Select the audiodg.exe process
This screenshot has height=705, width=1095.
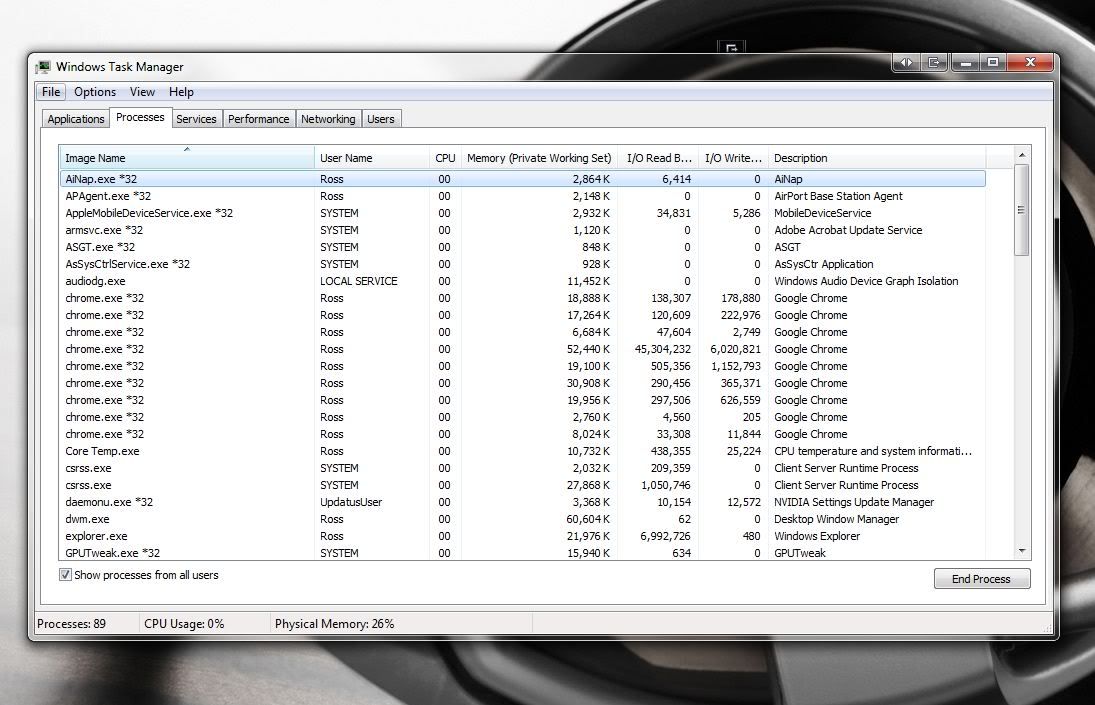point(522,281)
